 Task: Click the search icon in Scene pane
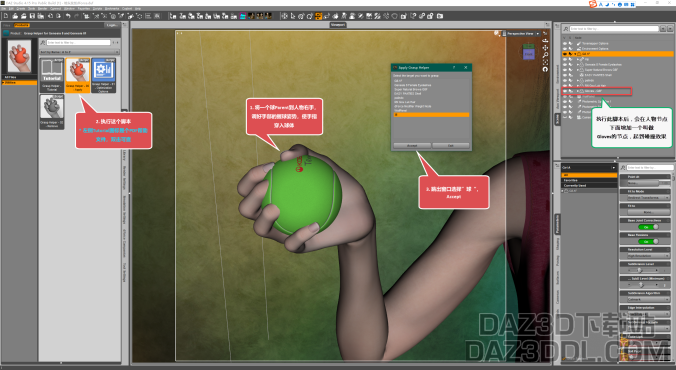click(x=566, y=29)
